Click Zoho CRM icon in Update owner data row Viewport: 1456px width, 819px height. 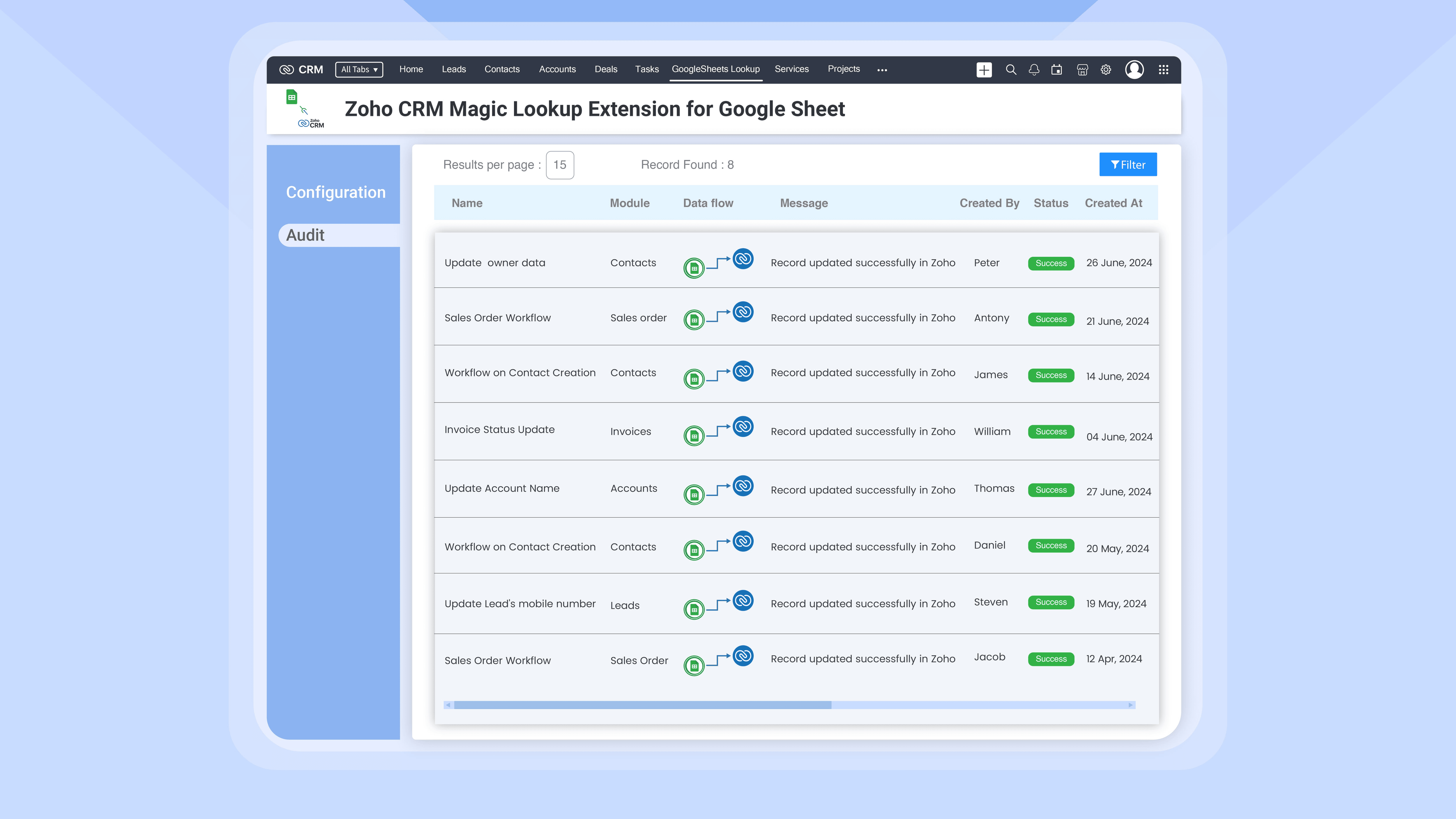tap(743, 259)
